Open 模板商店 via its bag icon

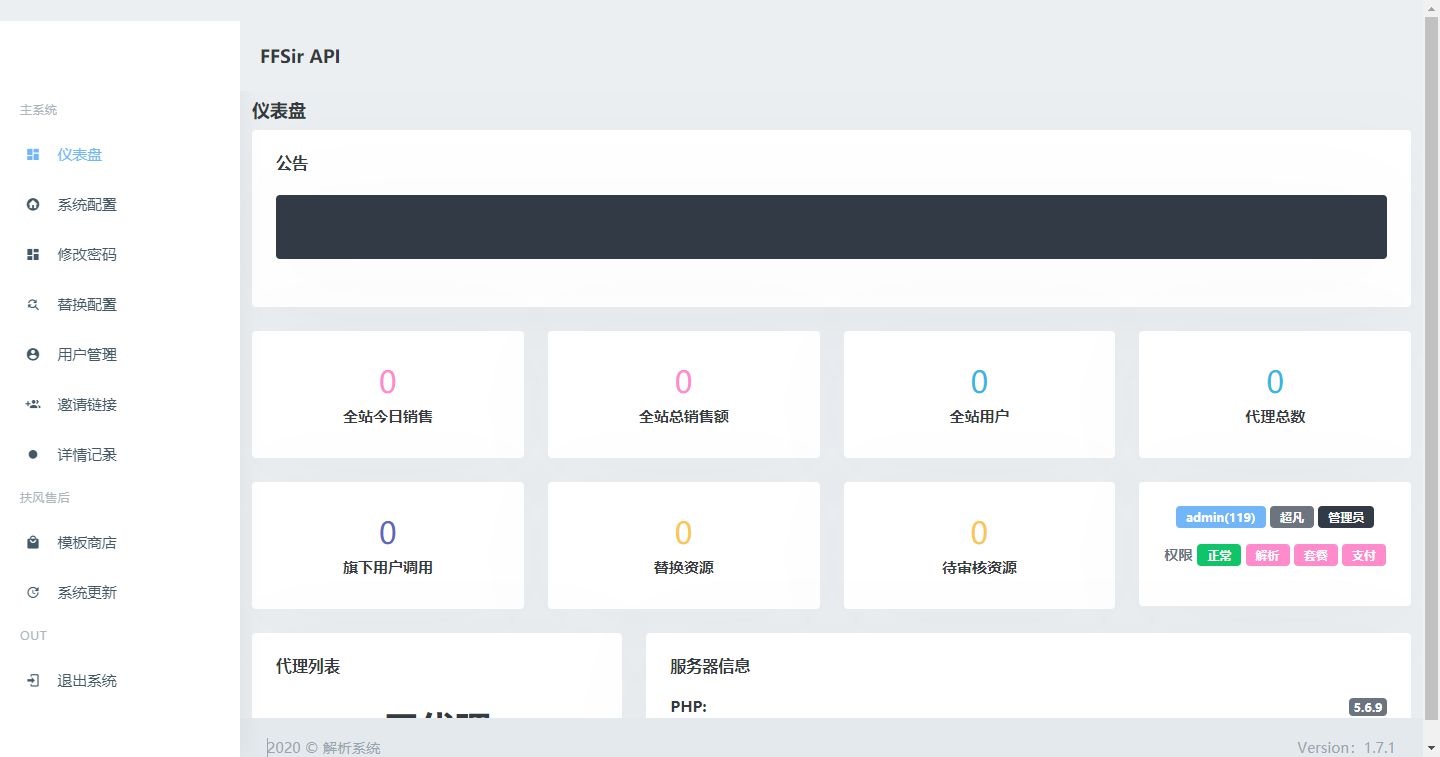[31, 542]
